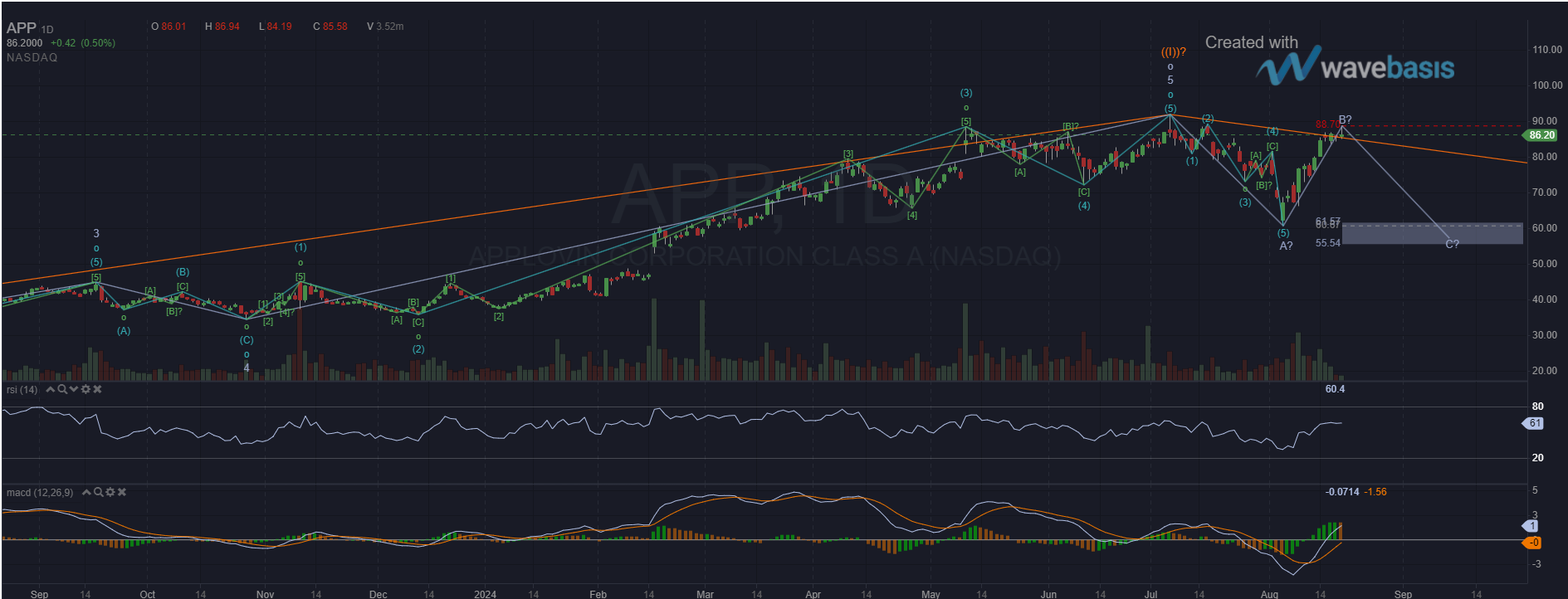Click the 50.00 price axis label

[1545, 264]
